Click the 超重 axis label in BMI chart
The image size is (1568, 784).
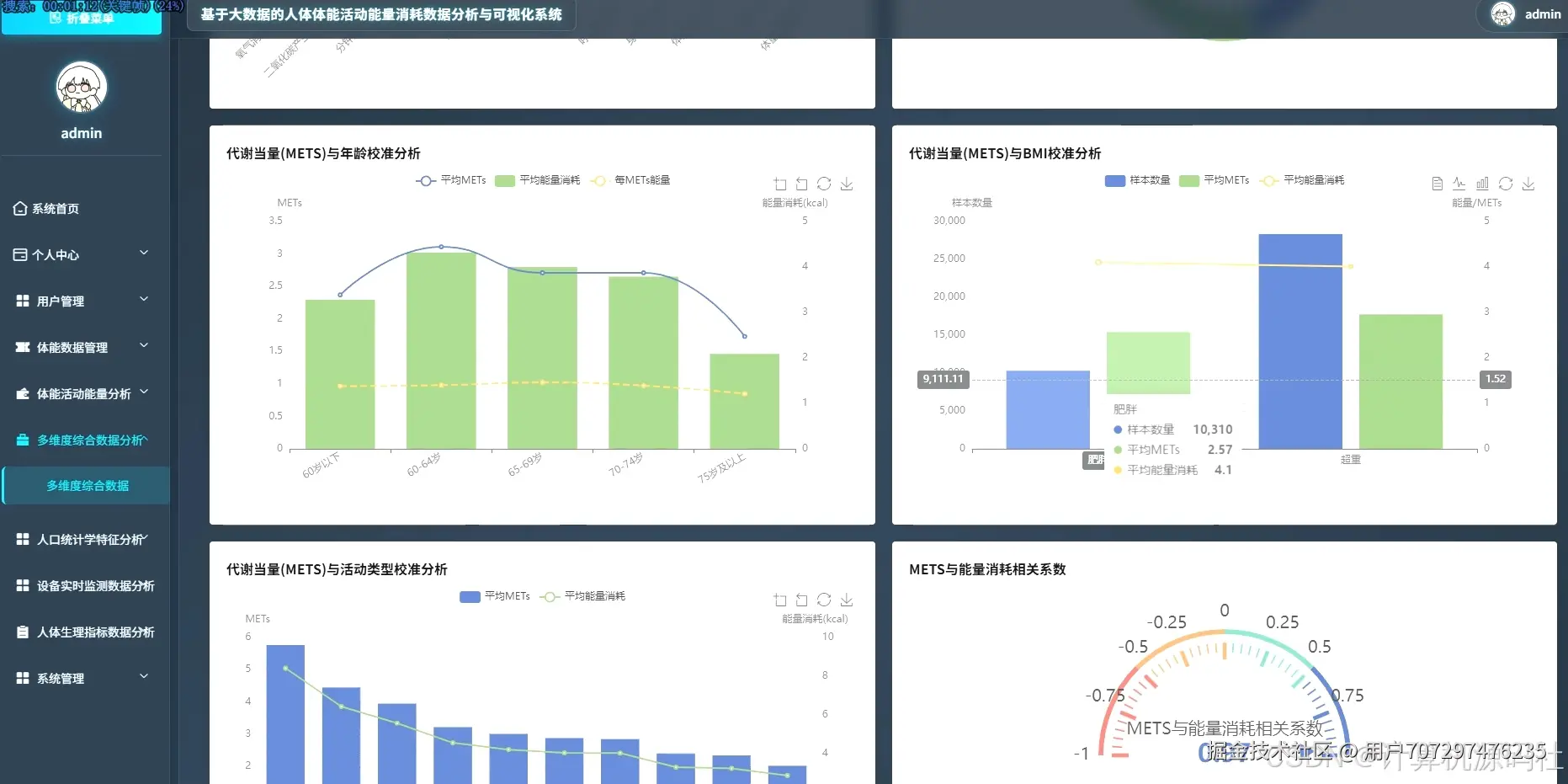coord(1351,460)
